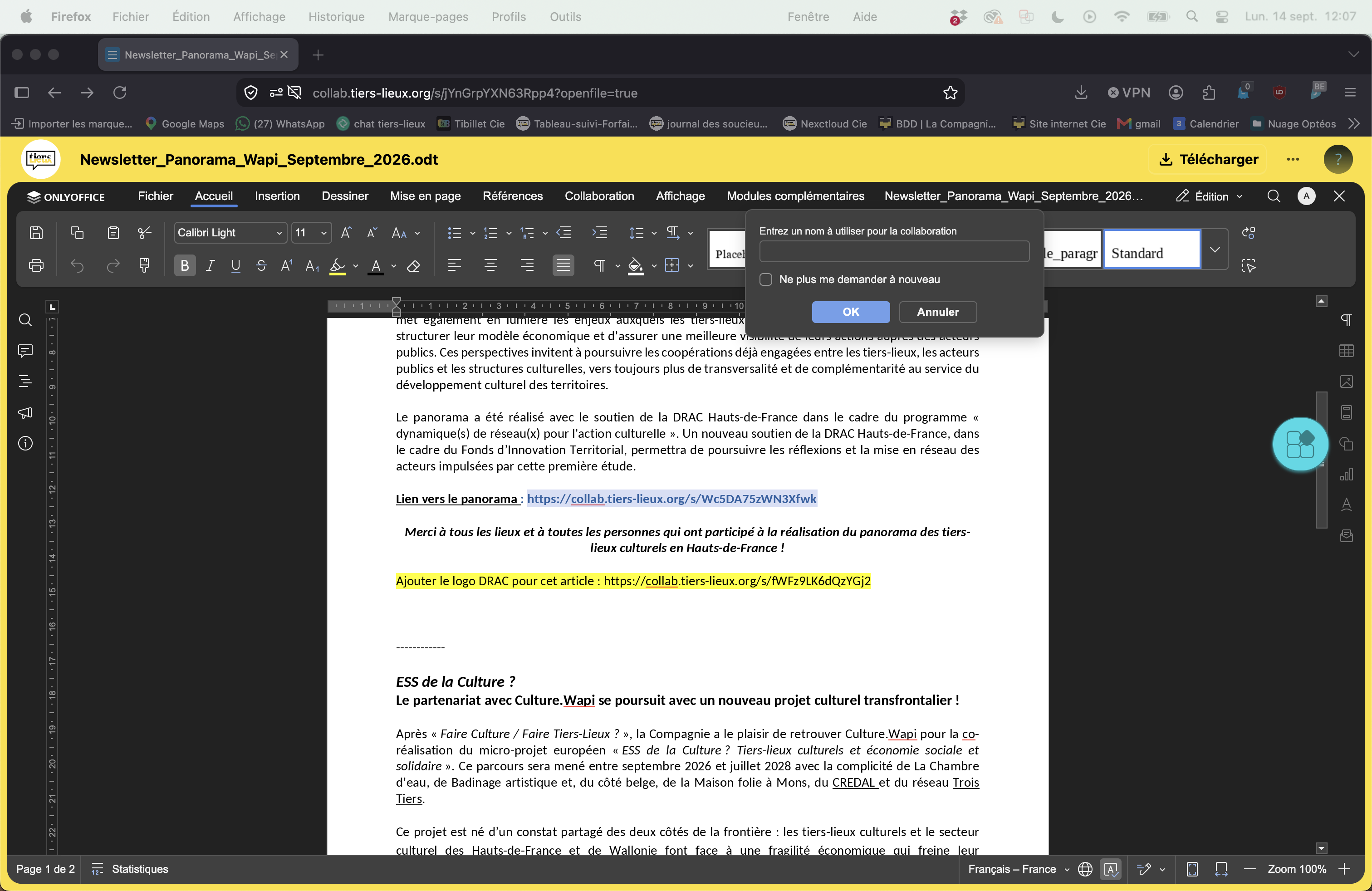1372x891 pixels.
Task: Click the turquoise floating apps button
Action: pyautogui.click(x=1300, y=444)
